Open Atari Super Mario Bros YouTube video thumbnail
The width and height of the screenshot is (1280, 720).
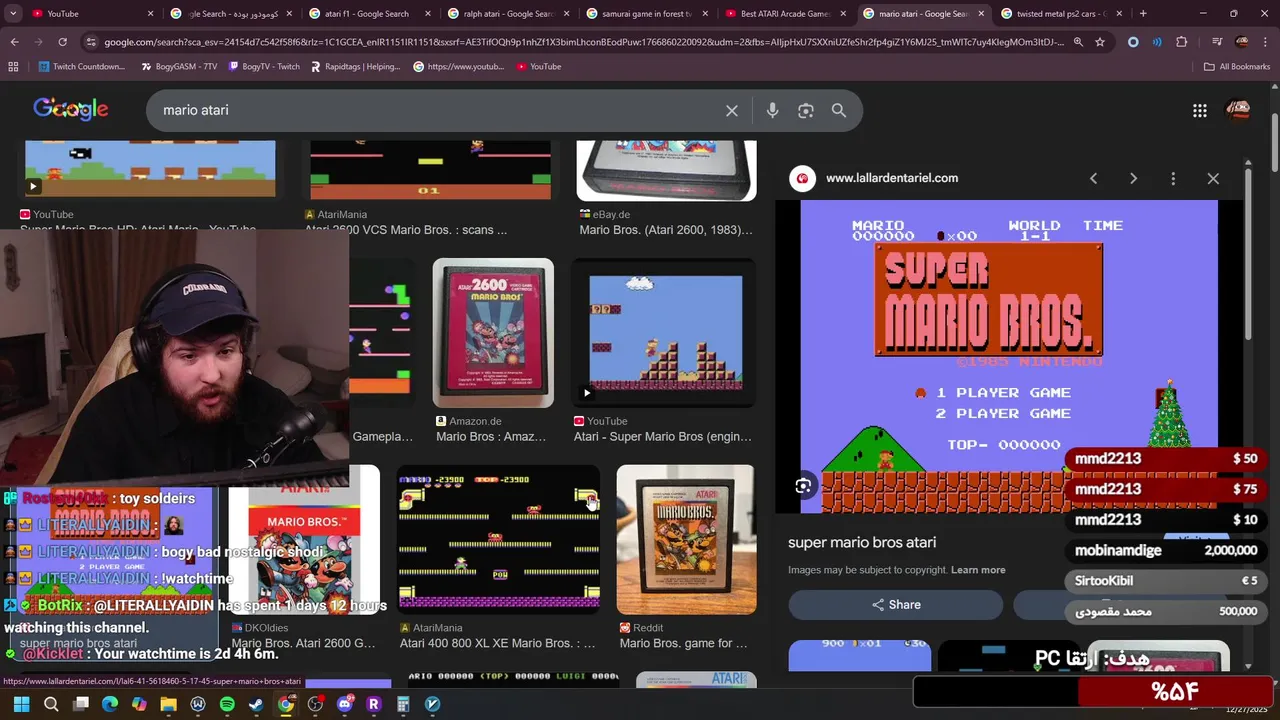pos(666,333)
